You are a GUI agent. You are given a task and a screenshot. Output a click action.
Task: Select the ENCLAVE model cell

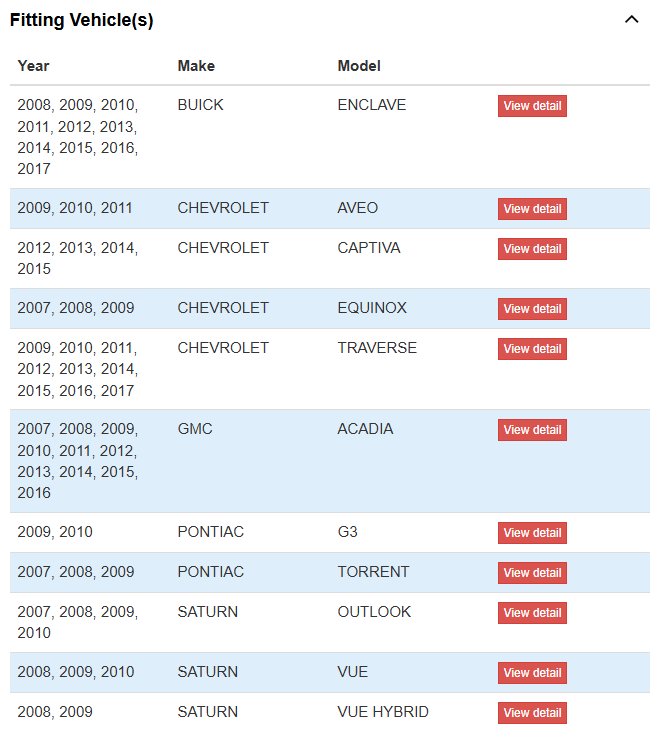[372, 104]
